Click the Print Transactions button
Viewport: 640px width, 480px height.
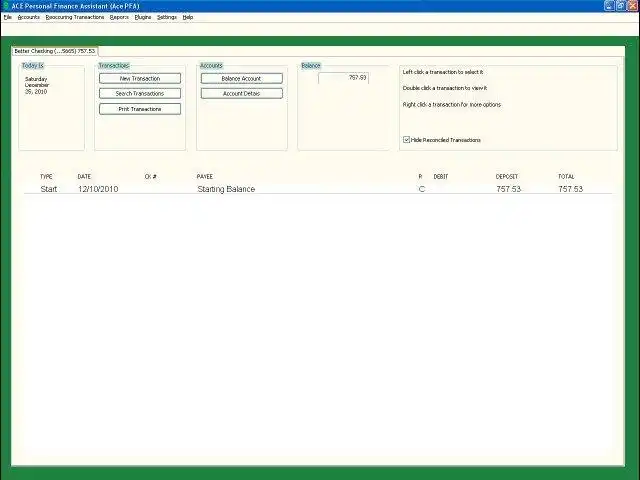point(140,109)
